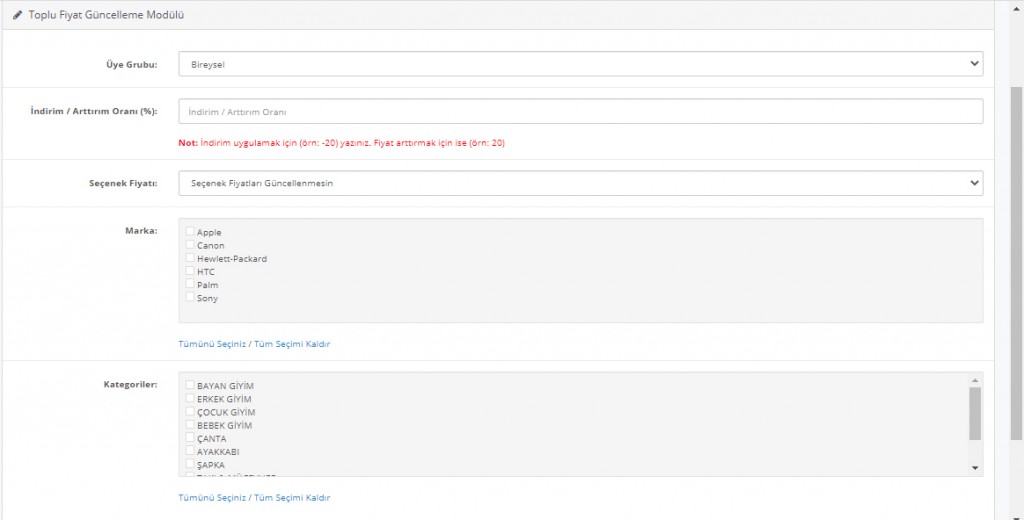
Task: Select the Hewlett-Packard brand checkbox
Action: (x=190, y=258)
